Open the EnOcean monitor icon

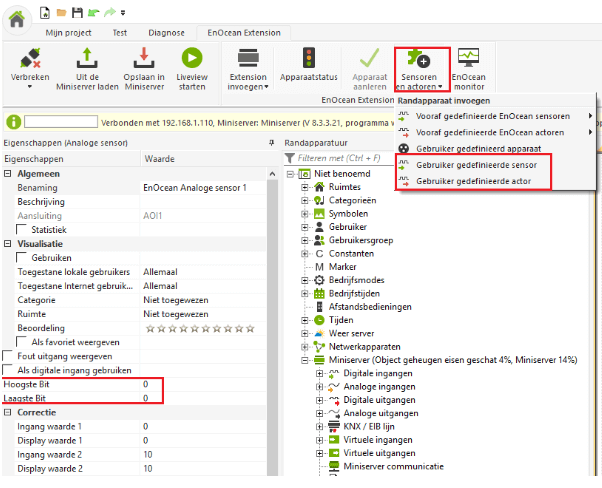tap(467, 58)
